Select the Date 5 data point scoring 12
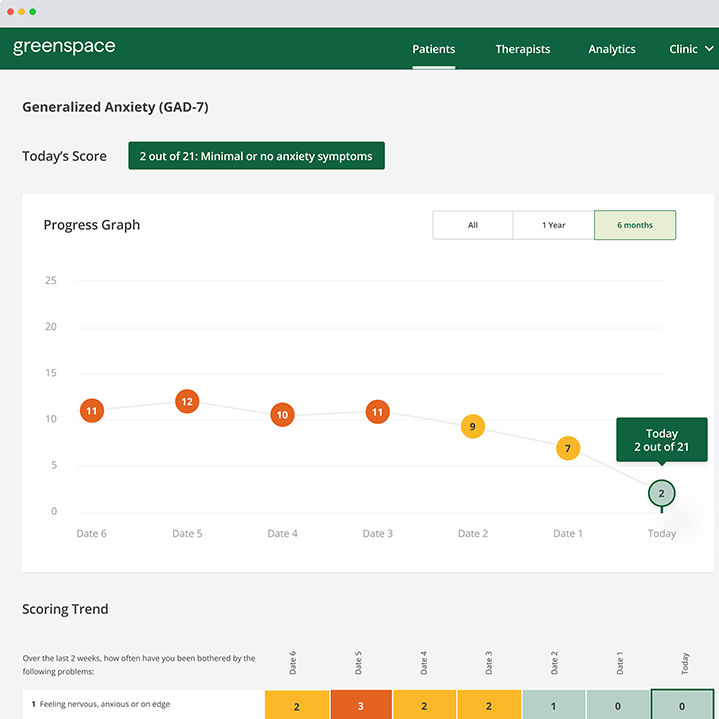 point(187,401)
